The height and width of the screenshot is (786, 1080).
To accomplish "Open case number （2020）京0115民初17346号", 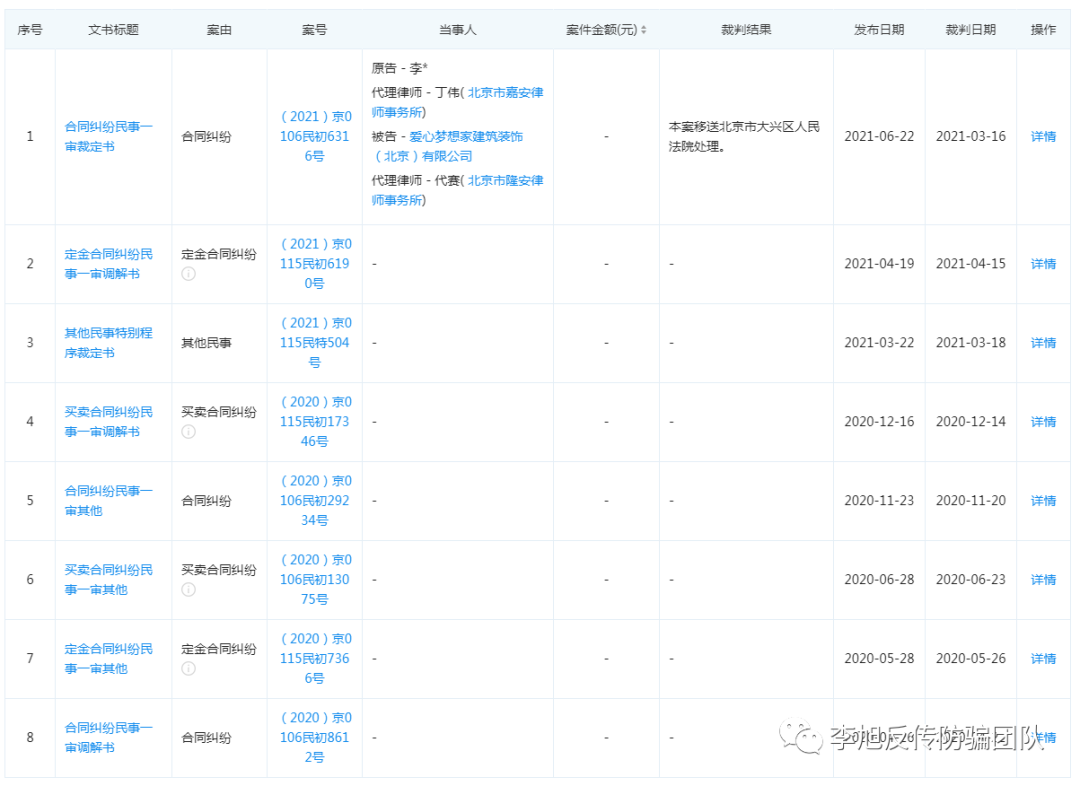I will click(x=314, y=421).
